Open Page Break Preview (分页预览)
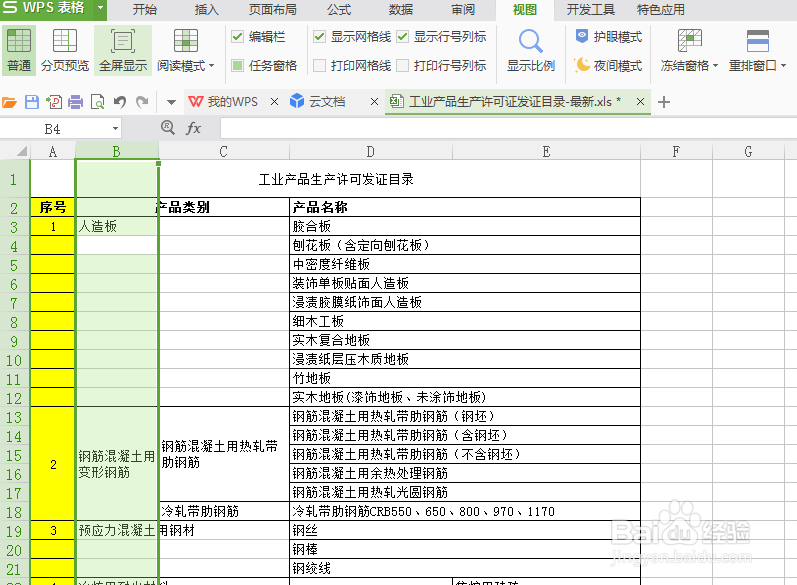Image resolution: width=797 pixels, height=585 pixels. tap(65, 50)
